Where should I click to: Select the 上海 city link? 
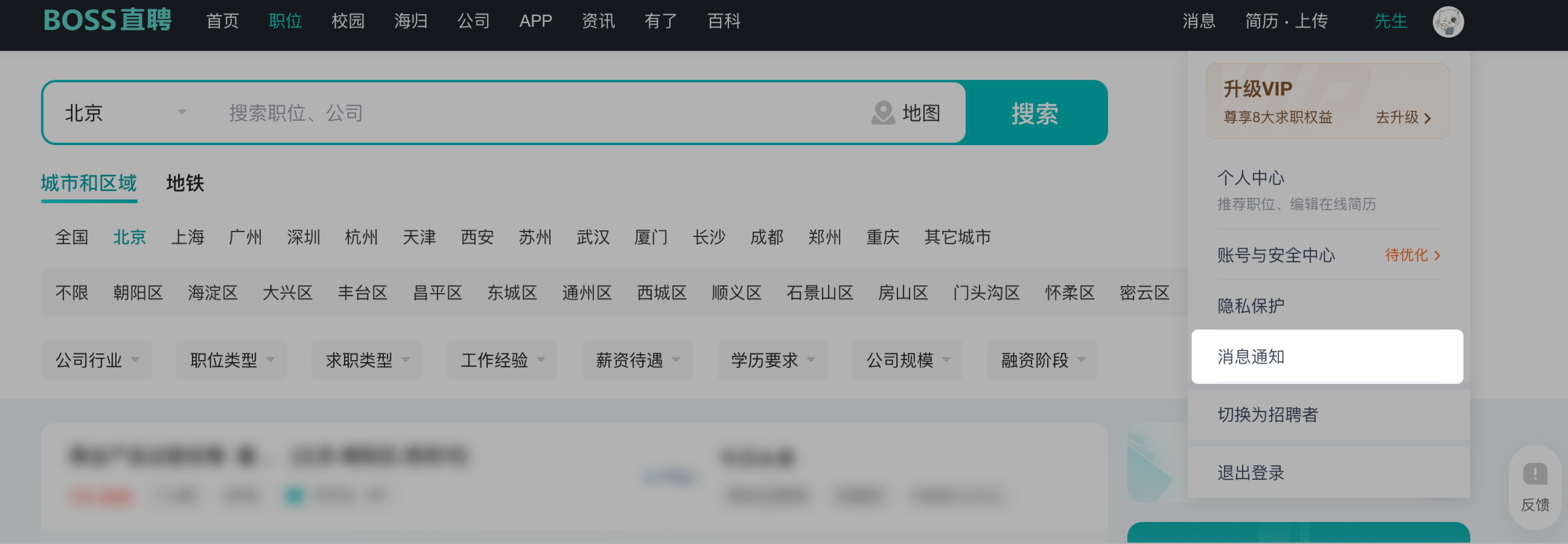pyautogui.click(x=187, y=237)
